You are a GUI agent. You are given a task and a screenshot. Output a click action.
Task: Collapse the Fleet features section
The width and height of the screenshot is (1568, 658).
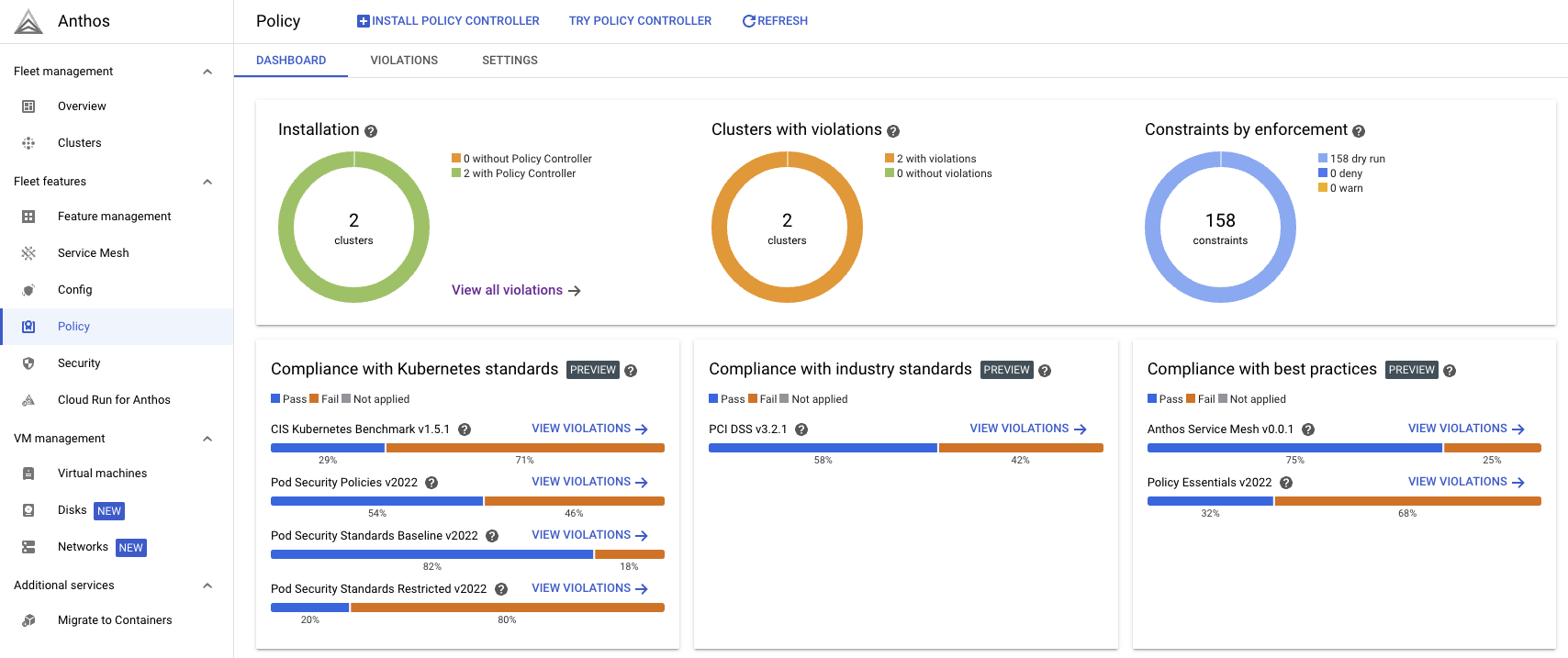click(207, 182)
